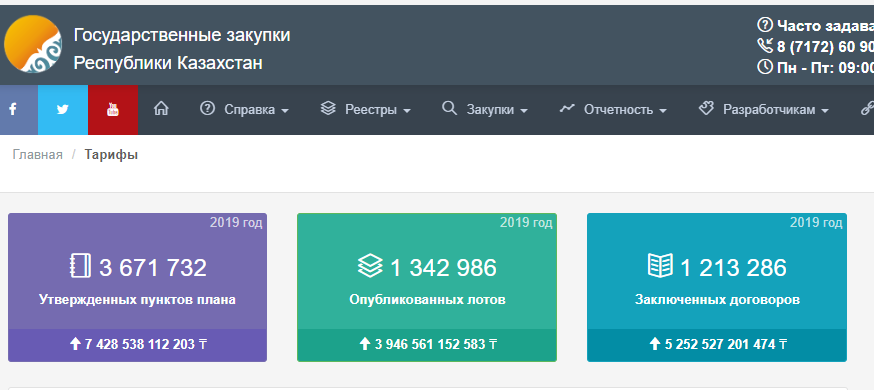Screen dimensions: 874x390
Task: Click the phone number 8 (7172) 60
Action: [x=825, y=46]
